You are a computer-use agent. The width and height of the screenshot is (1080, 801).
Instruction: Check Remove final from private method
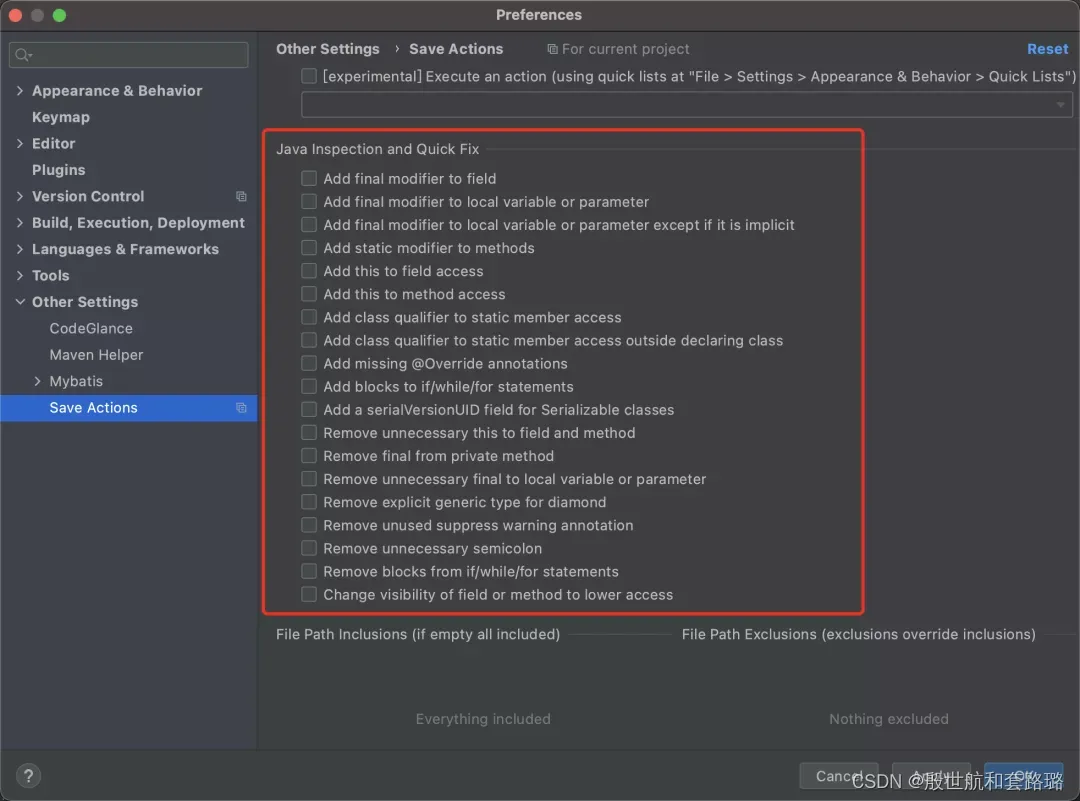point(309,456)
